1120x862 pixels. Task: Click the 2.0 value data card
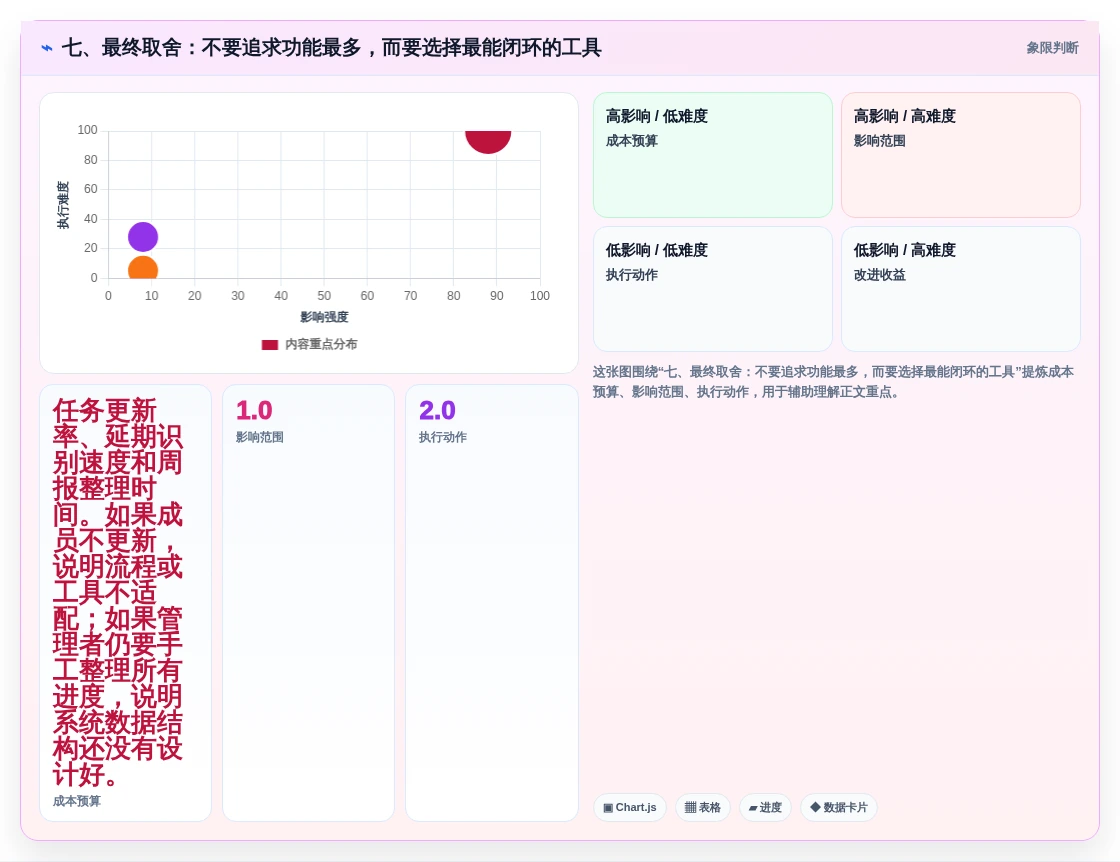491,603
